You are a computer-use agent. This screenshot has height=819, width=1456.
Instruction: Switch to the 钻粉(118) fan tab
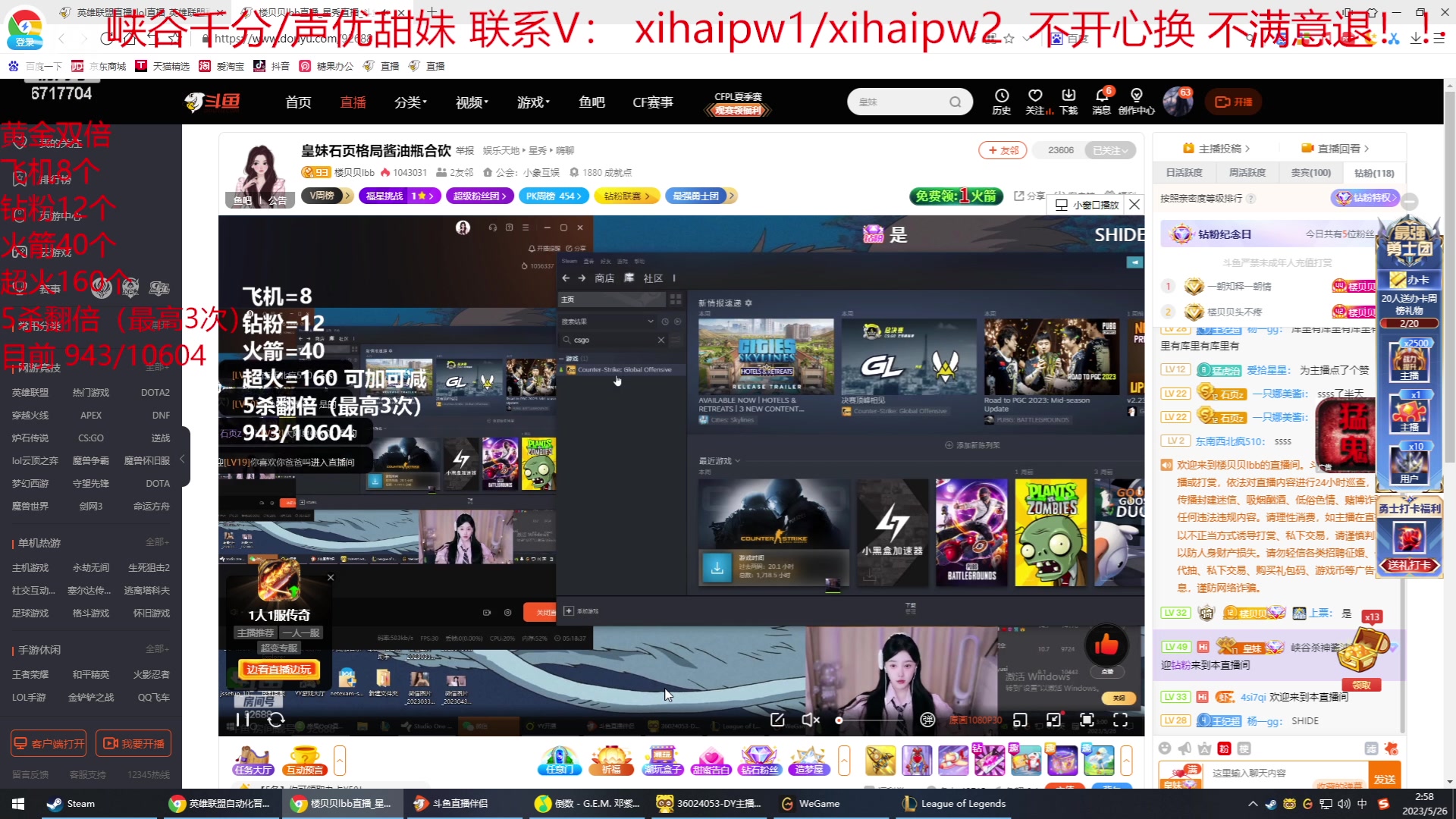(1374, 173)
